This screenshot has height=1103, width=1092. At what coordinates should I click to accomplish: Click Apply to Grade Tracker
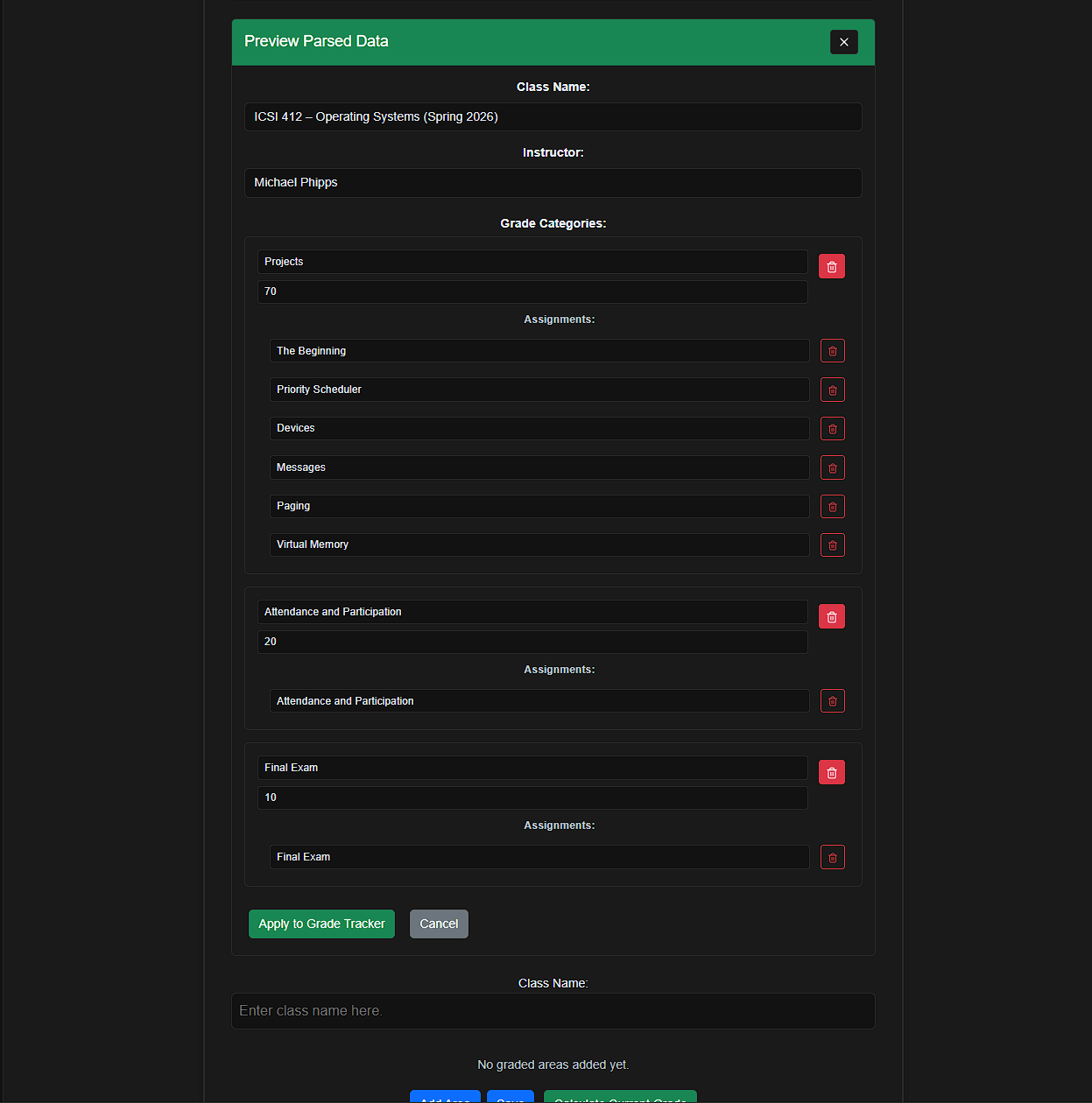(x=321, y=924)
